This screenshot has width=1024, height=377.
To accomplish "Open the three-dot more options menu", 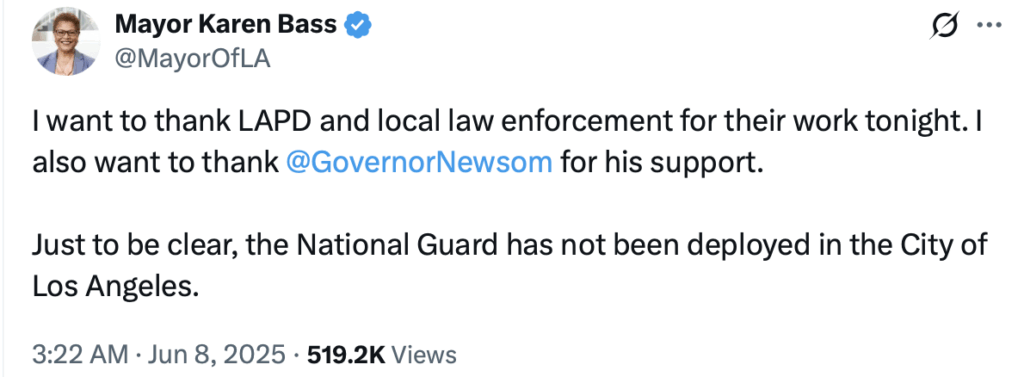I will (x=989, y=25).
